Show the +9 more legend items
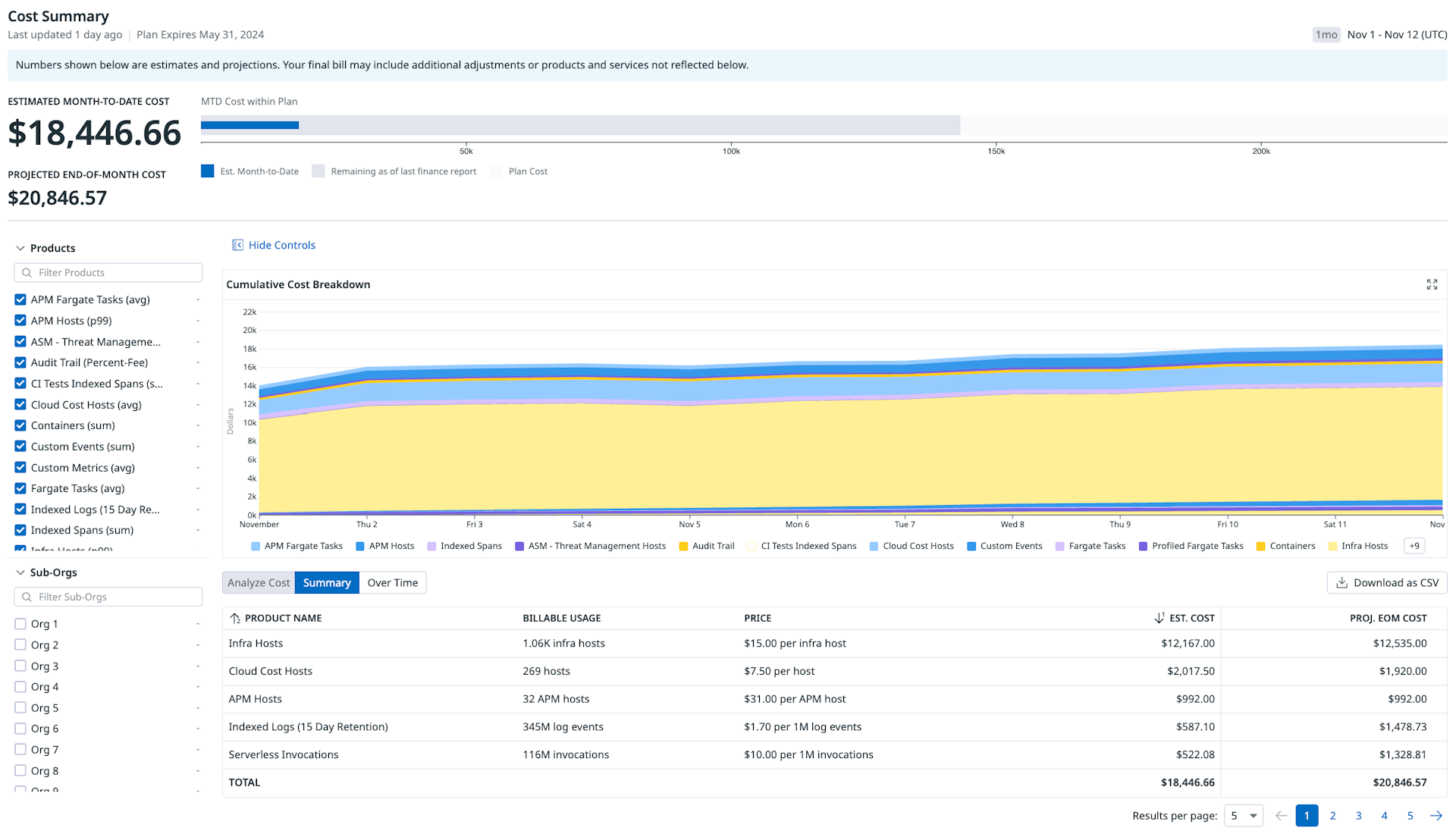 [x=1414, y=546]
